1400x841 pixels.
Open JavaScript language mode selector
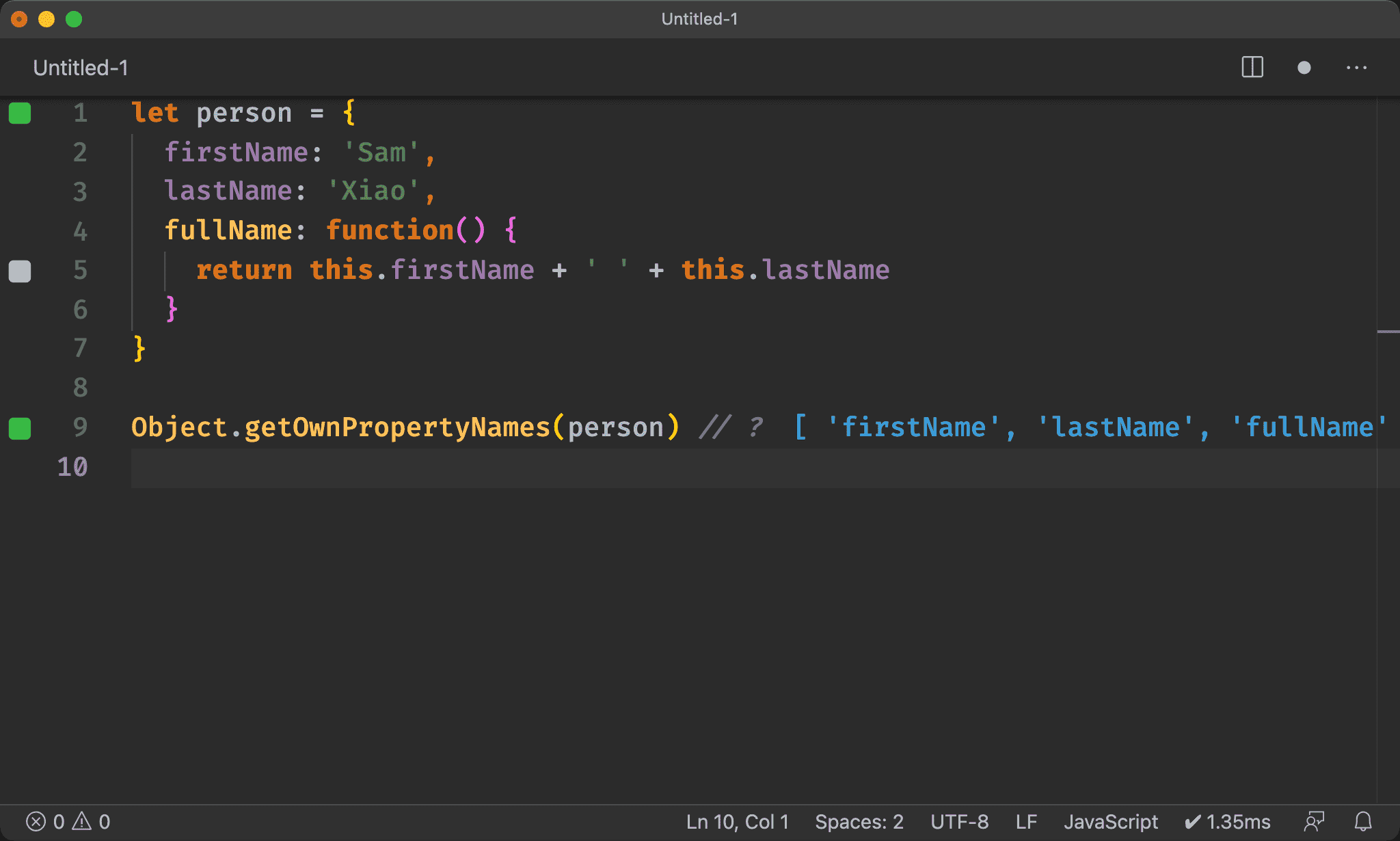coord(1111,821)
